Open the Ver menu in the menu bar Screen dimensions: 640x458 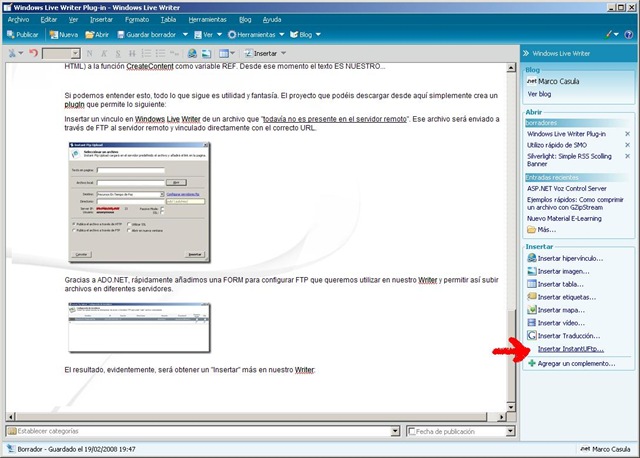73,20
